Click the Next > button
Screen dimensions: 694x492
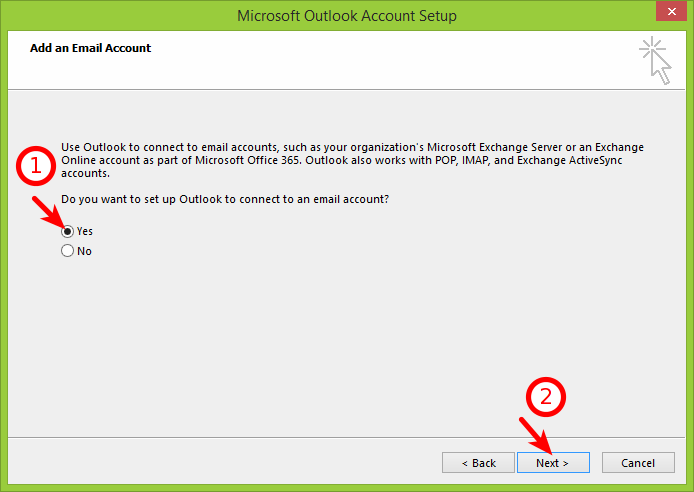[x=553, y=463]
